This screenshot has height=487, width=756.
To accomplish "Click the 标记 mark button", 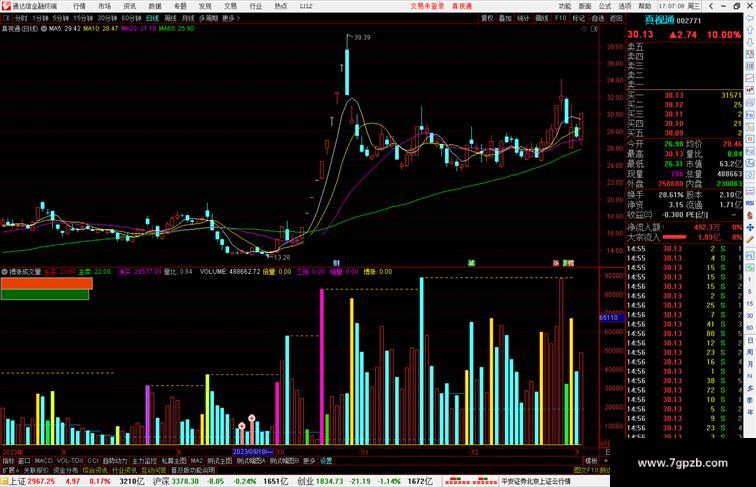I will (x=579, y=18).
